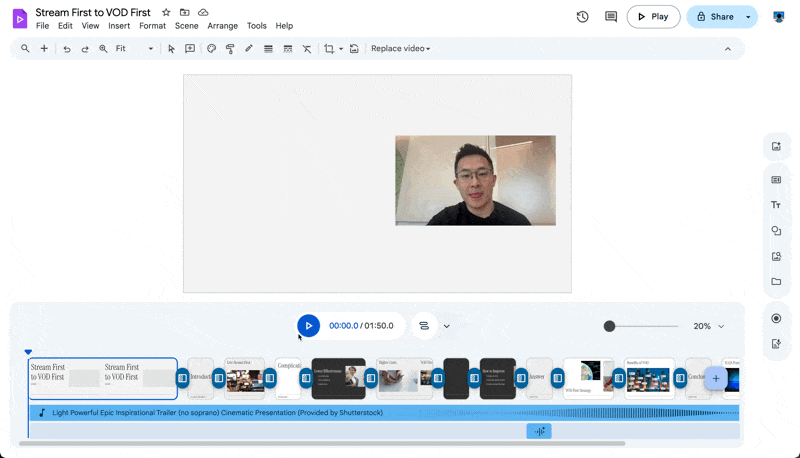The height and width of the screenshot is (458, 800).
Task: Redo the last action
Action: [85, 49]
